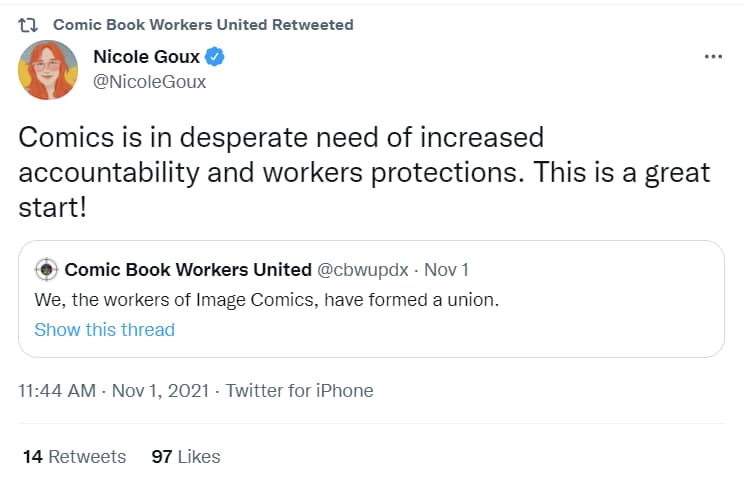Click the retweet arrows icon
744x488 pixels.
point(28,25)
